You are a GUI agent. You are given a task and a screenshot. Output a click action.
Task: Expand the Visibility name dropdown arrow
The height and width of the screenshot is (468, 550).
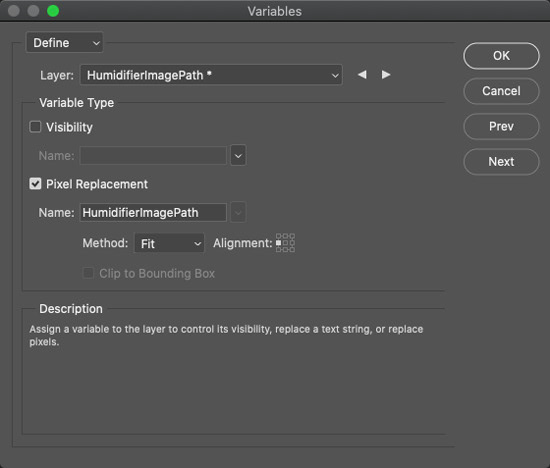(238, 155)
